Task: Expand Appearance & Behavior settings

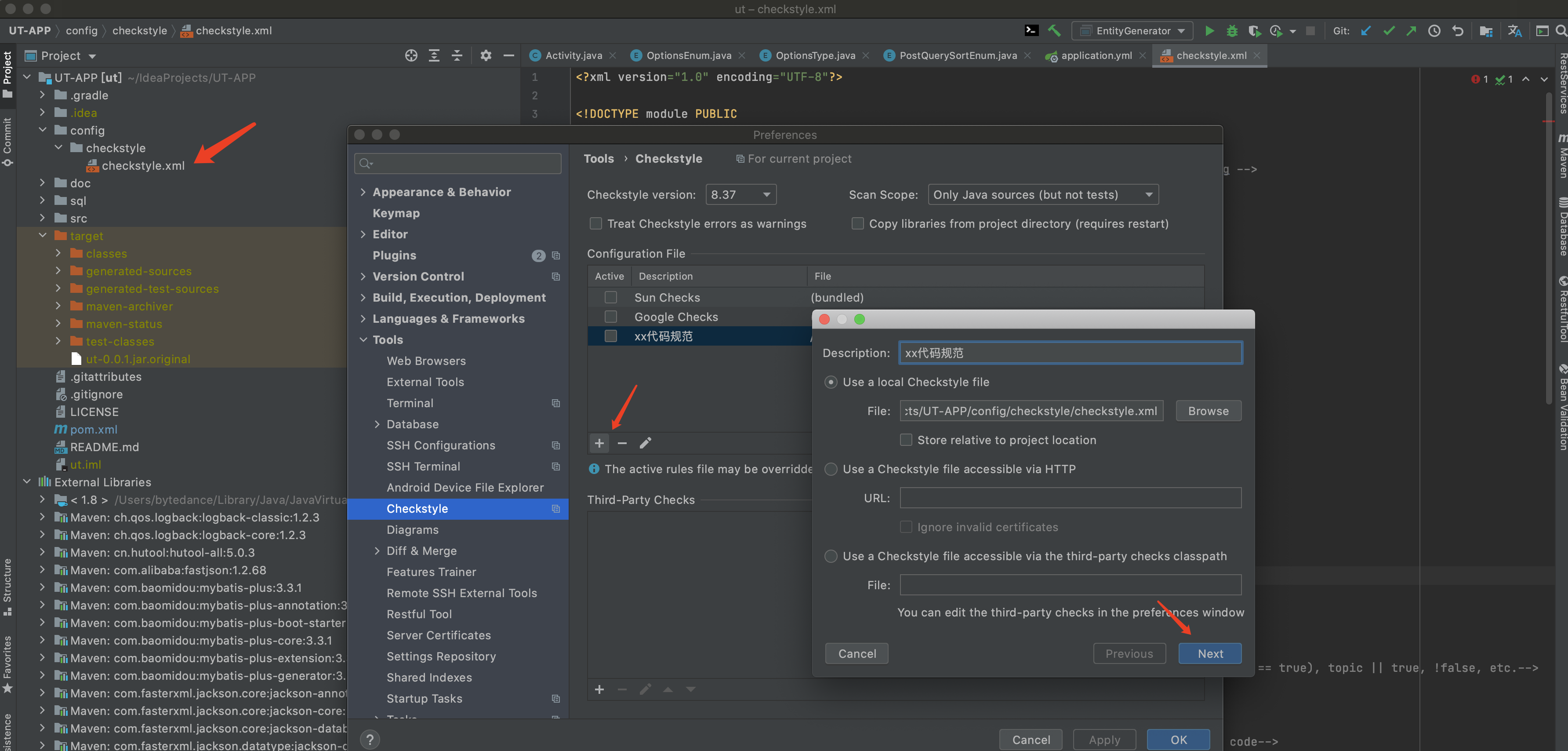Action: (x=363, y=192)
